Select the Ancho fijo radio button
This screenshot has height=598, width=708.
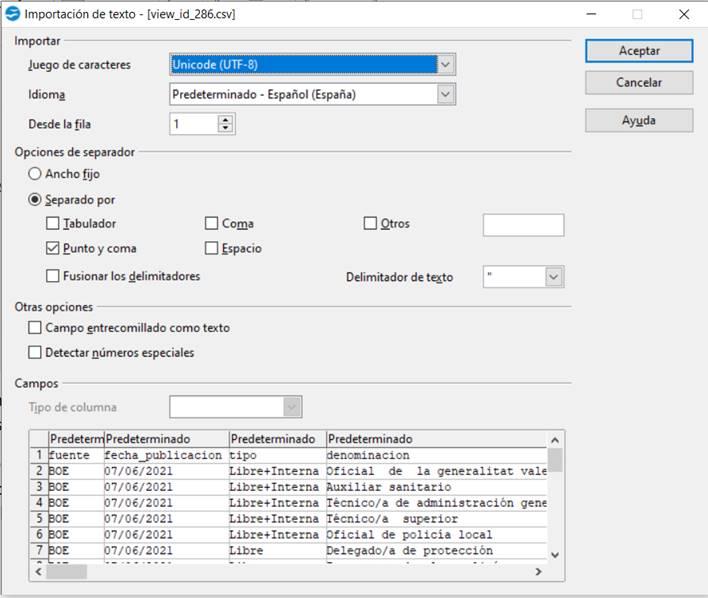coord(35,174)
